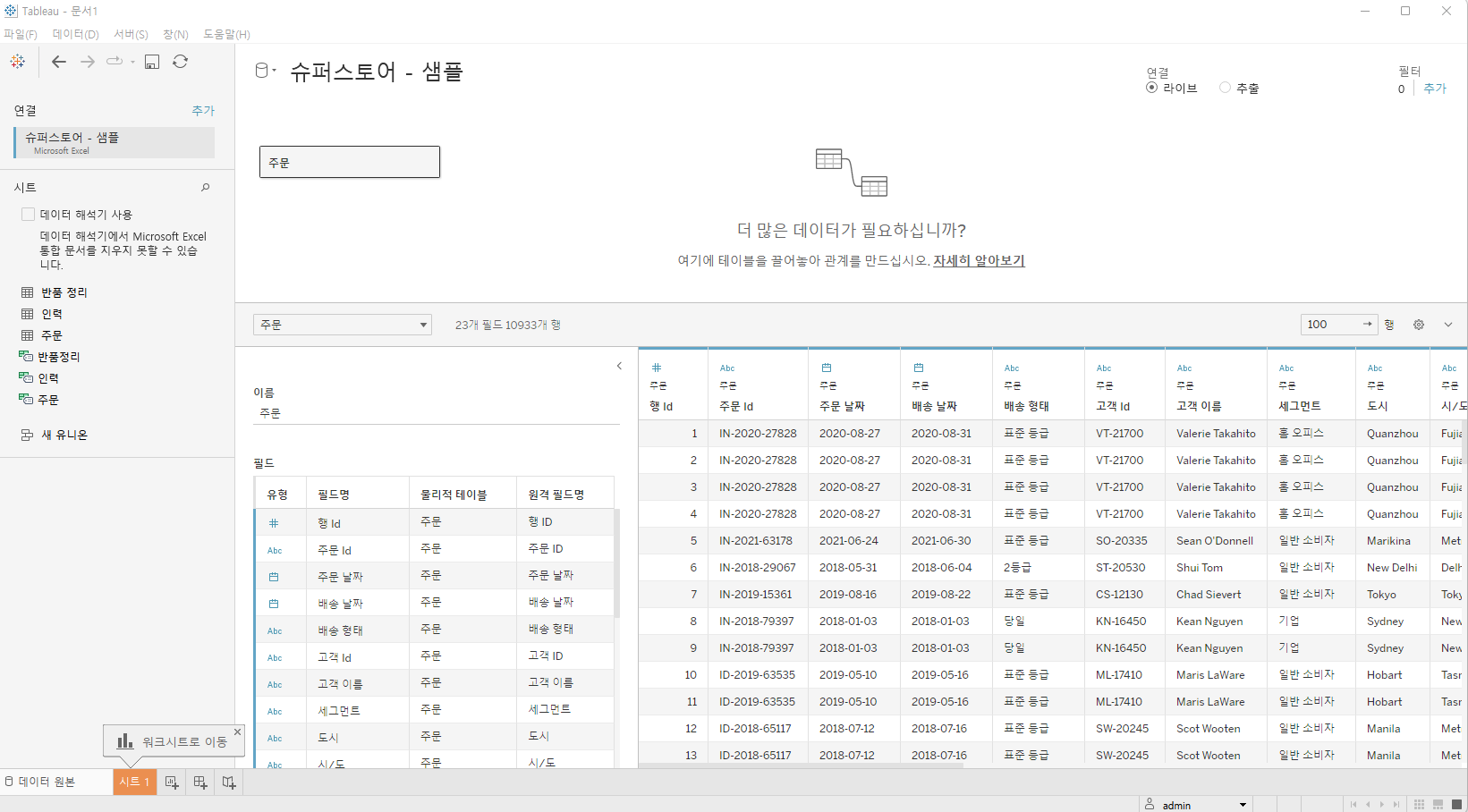Save the workbook with the disk icon

[x=152, y=62]
